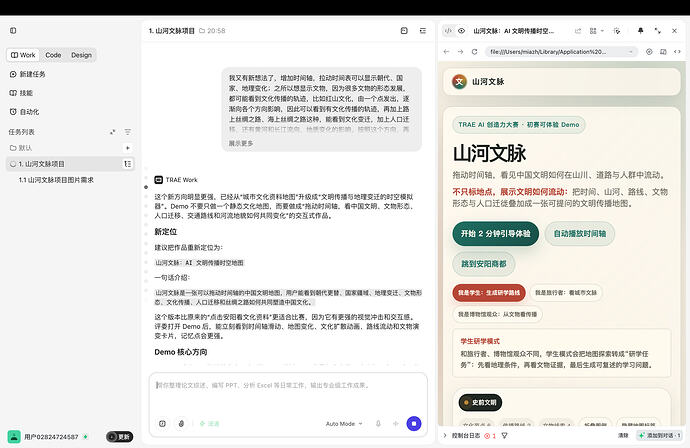
Task: Collapse all in the 任务列表 header
Action: coord(113,132)
